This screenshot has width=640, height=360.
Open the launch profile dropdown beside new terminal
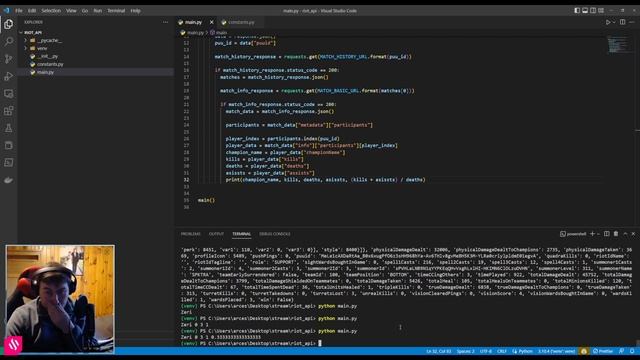[598, 234]
